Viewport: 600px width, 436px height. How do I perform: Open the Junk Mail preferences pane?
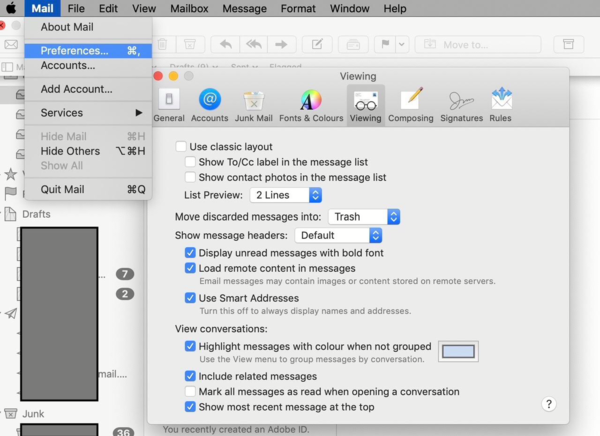pos(254,104)
